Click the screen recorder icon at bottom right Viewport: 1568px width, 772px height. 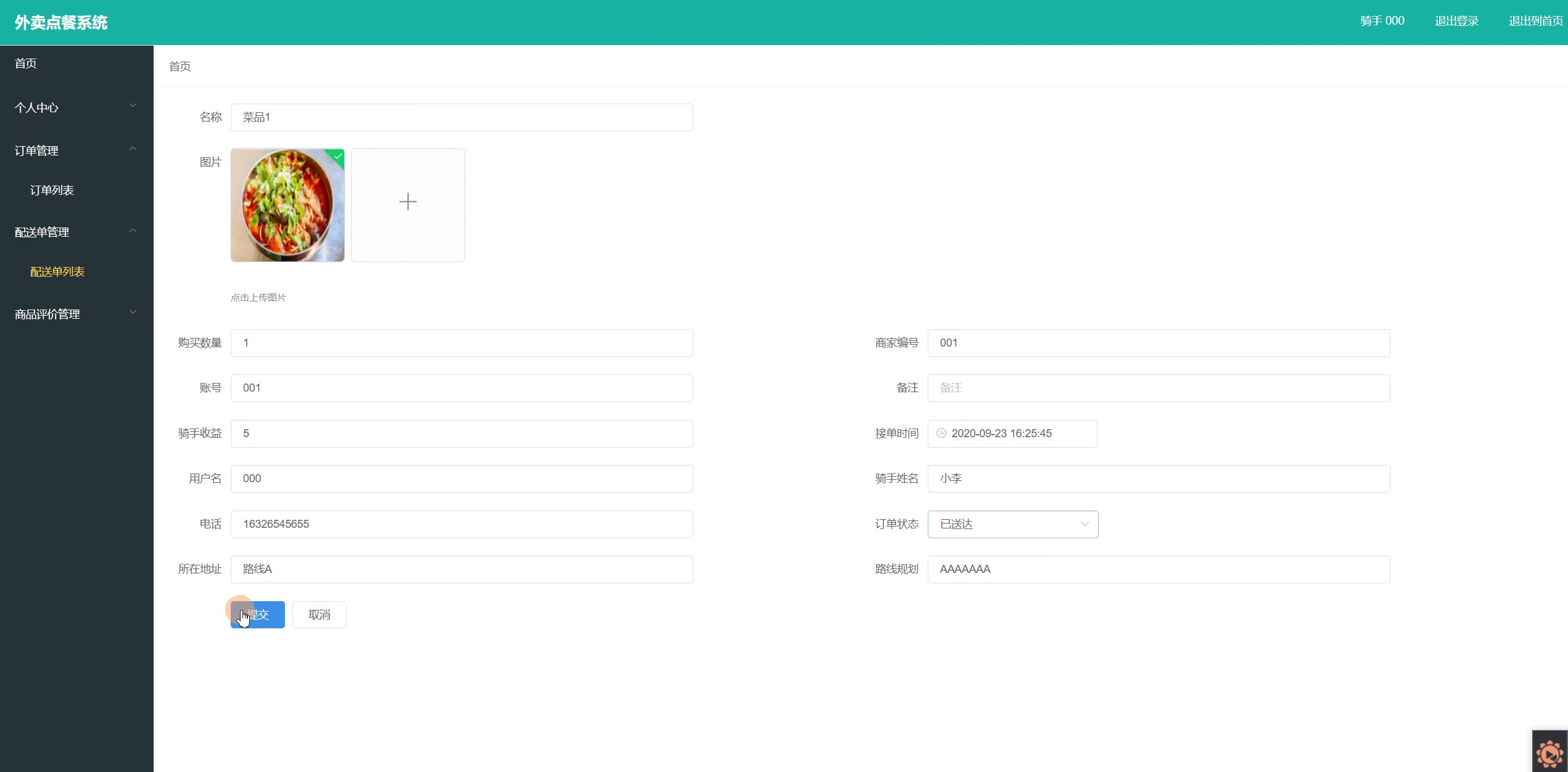pyautogui.click(x=1549, y=753)
